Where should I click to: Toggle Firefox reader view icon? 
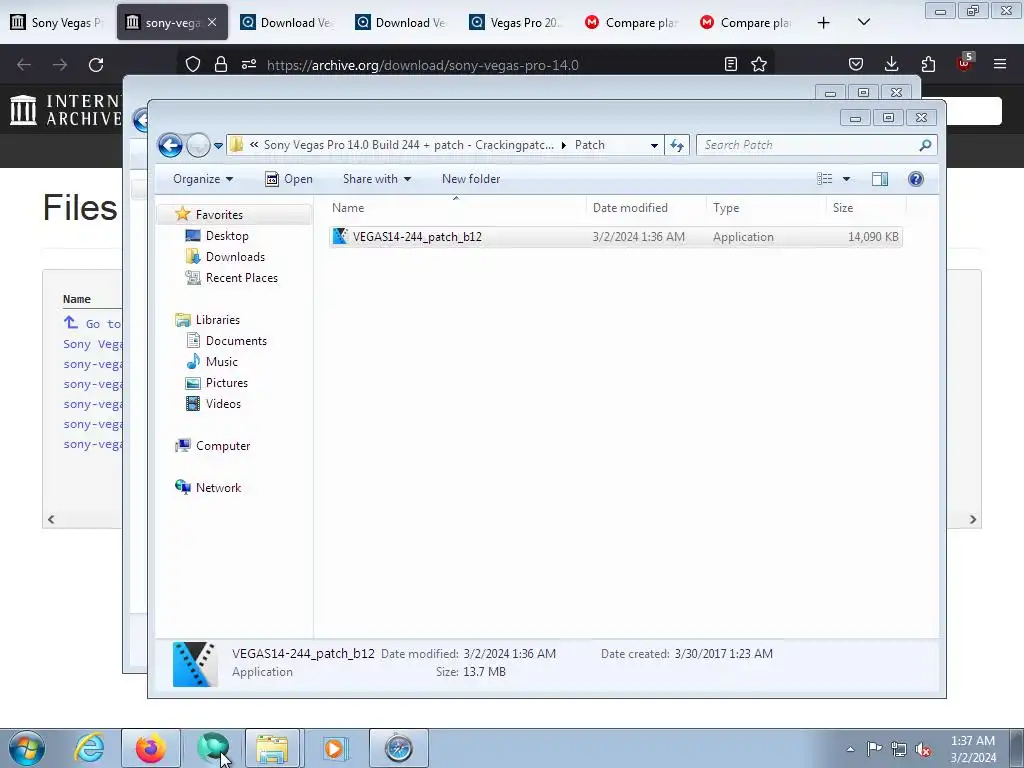[x=731, y=64]
